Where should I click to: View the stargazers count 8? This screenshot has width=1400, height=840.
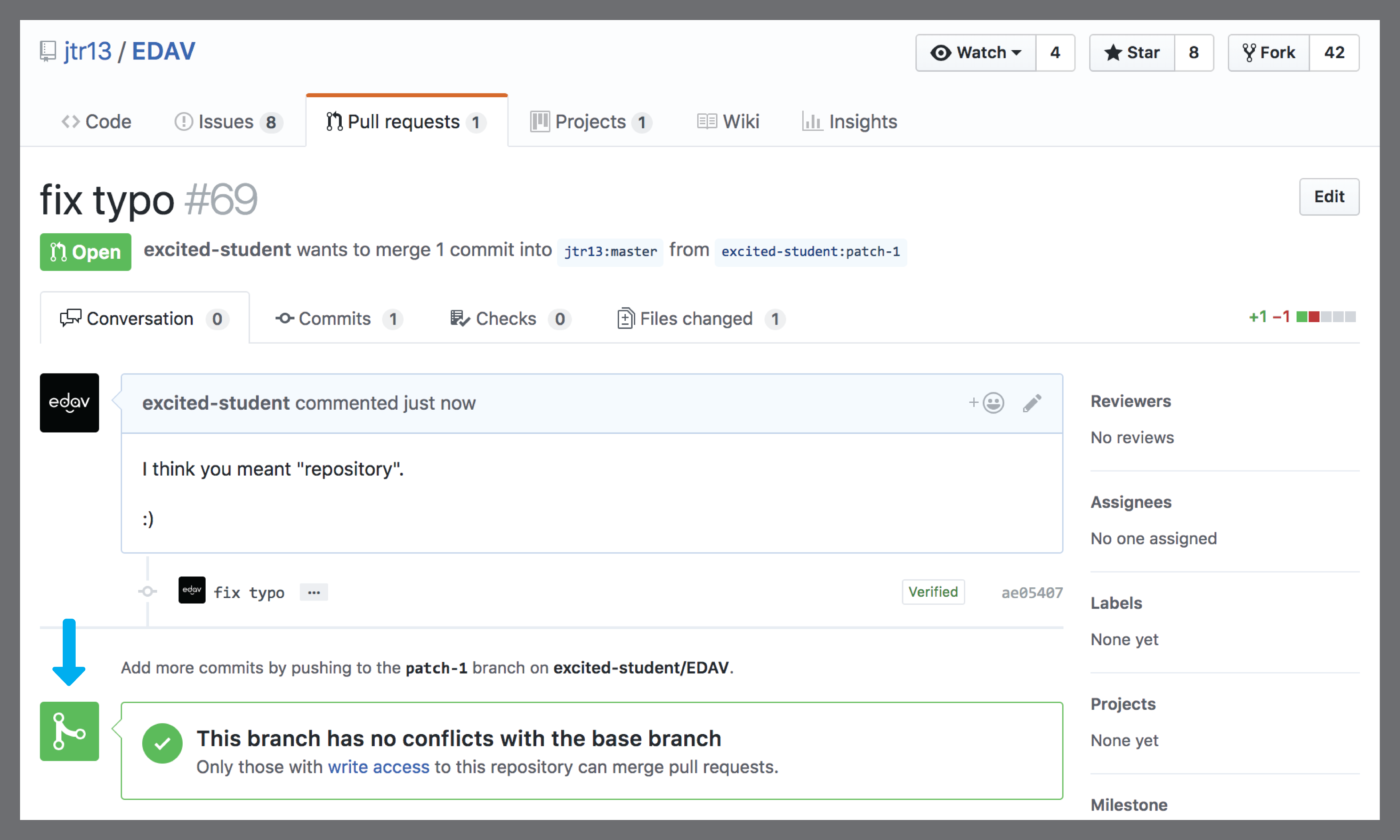click(1194, 53)
